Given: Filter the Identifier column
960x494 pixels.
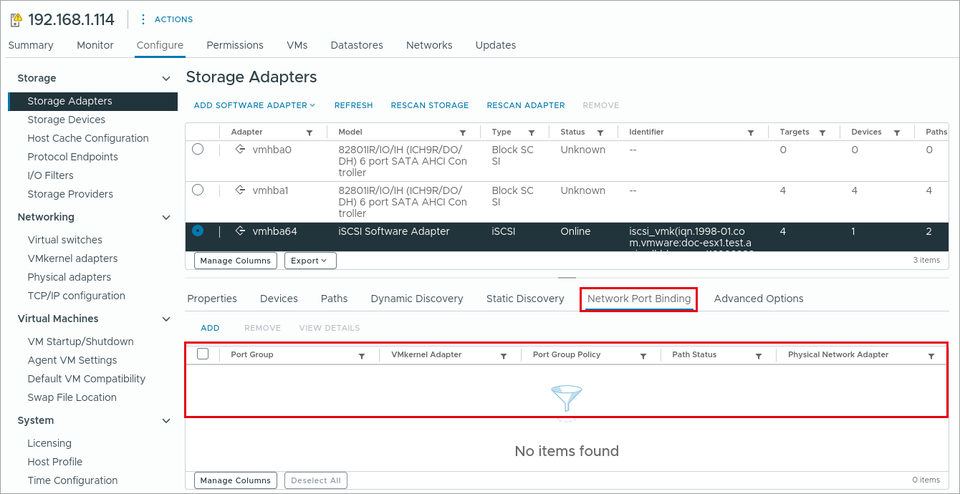Looking at the screenshot, I should point(751,133).
